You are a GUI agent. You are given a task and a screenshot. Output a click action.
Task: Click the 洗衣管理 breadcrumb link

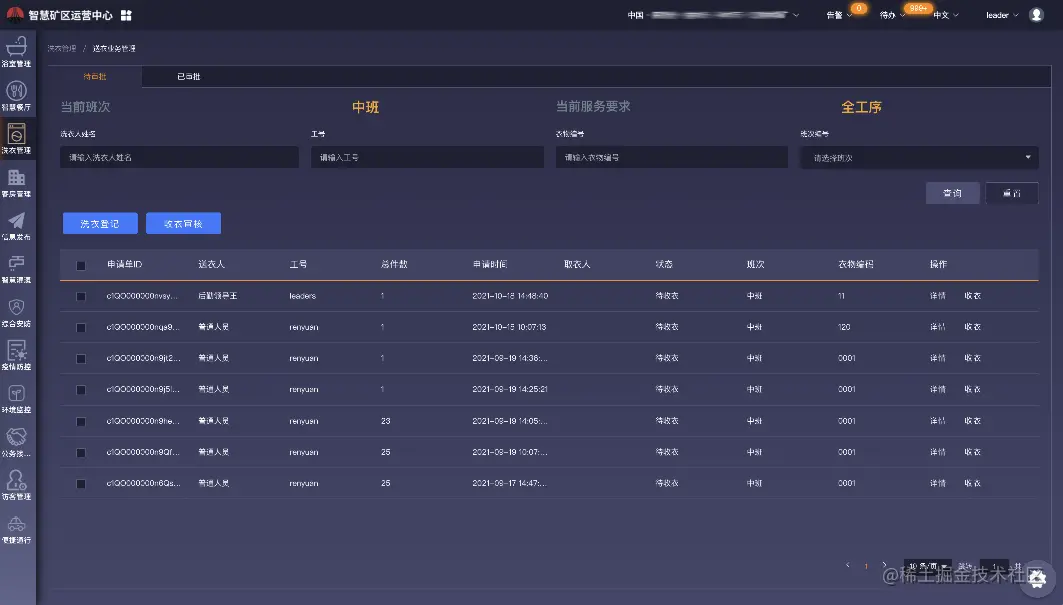click(x=62, y=48)
